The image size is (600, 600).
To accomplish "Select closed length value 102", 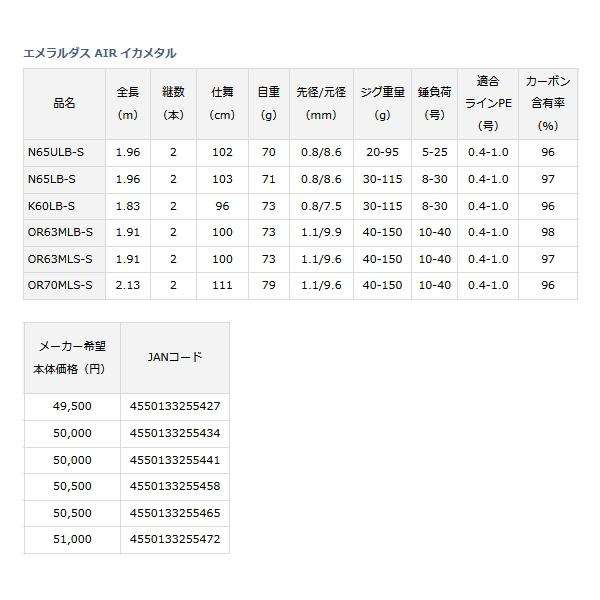I will coord(222,152).
